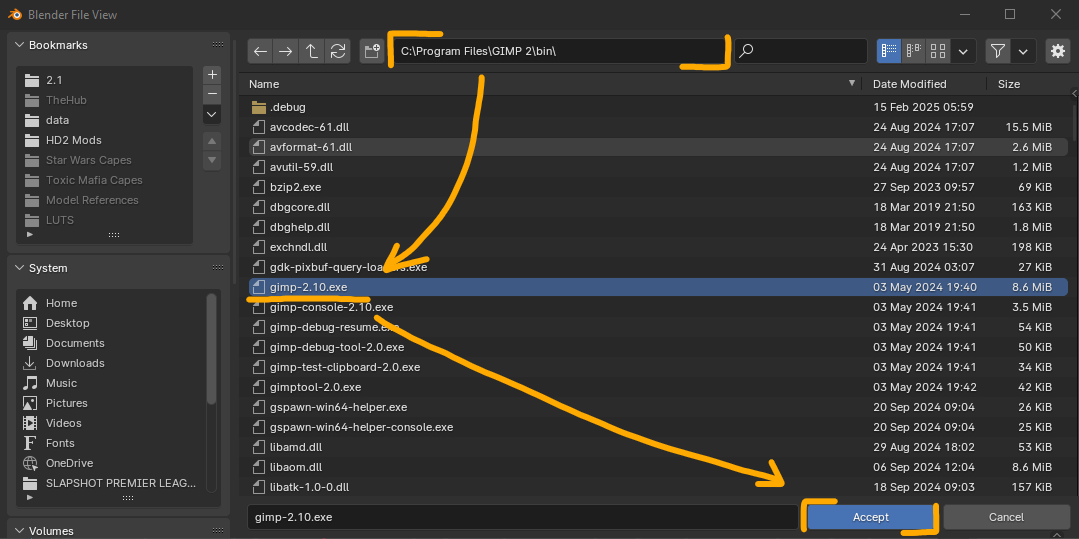Select gimp-console-2.10.exe in the file list
The image size is (1079, 539).
tap(331, 307)
